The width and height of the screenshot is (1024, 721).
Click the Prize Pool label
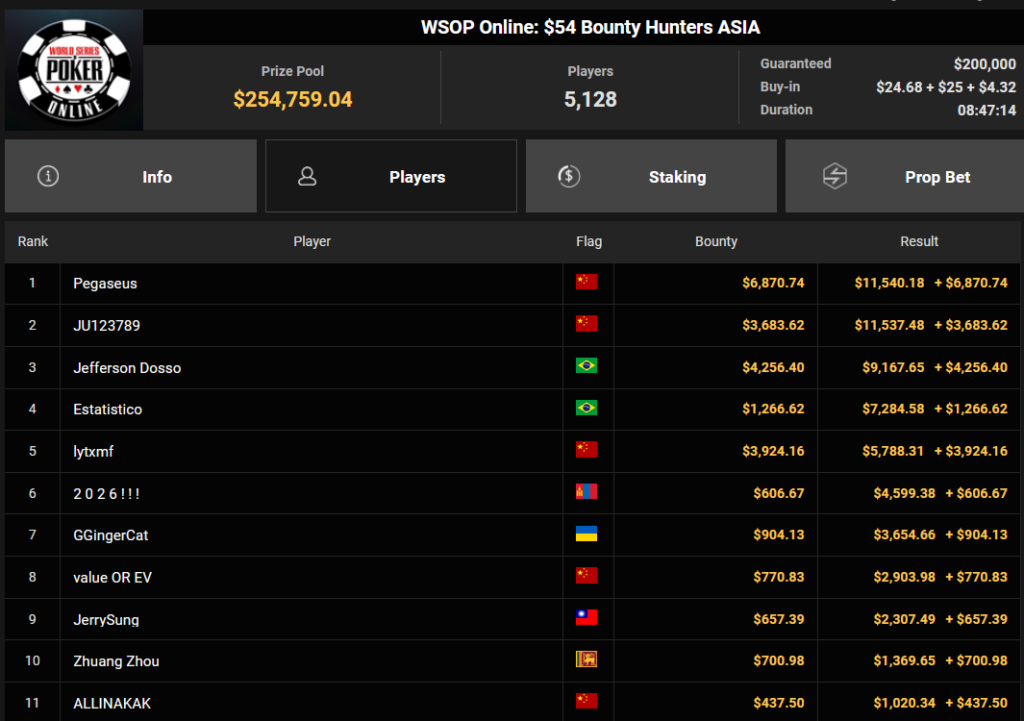coord(293,71)
